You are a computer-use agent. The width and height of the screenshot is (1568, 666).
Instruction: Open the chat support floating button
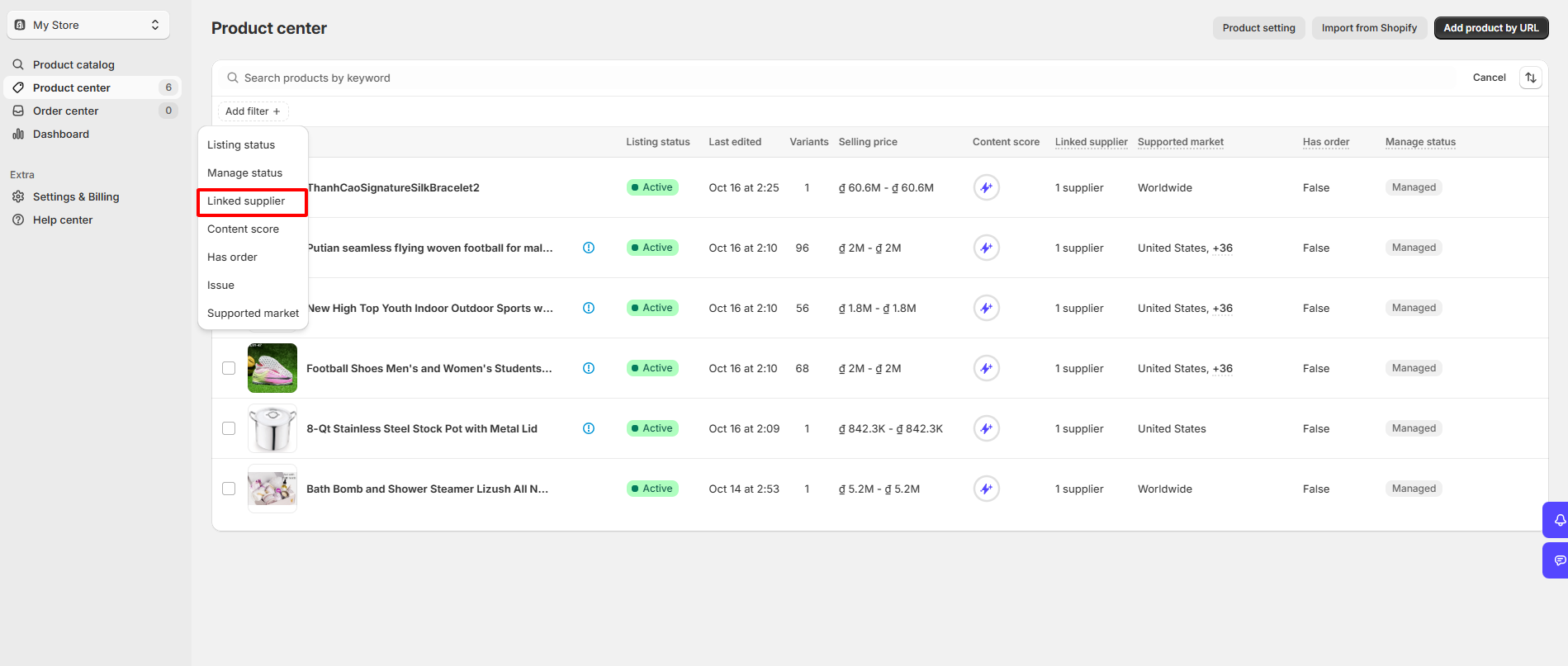pyautogui.click(x=1558, y=560)
